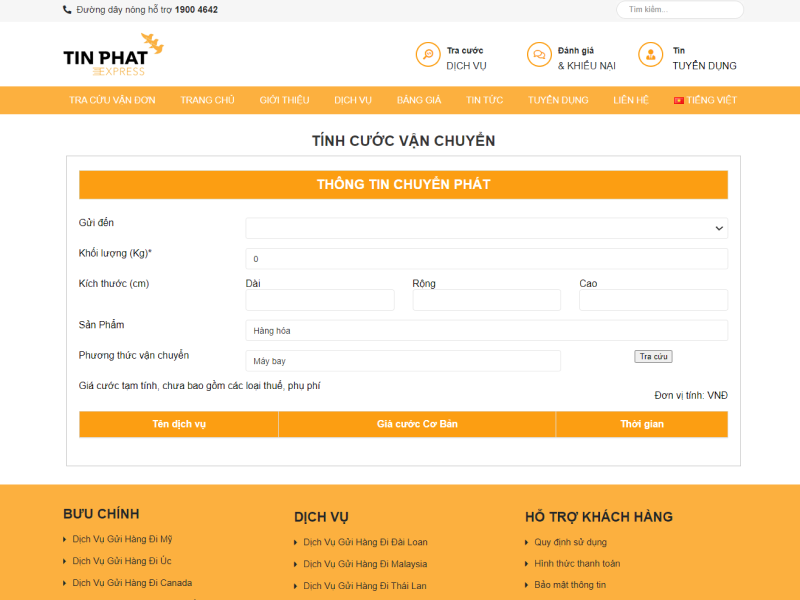
Task: Click the phone hotline icon
Action: pyautogui.click(x=67, y=10)
